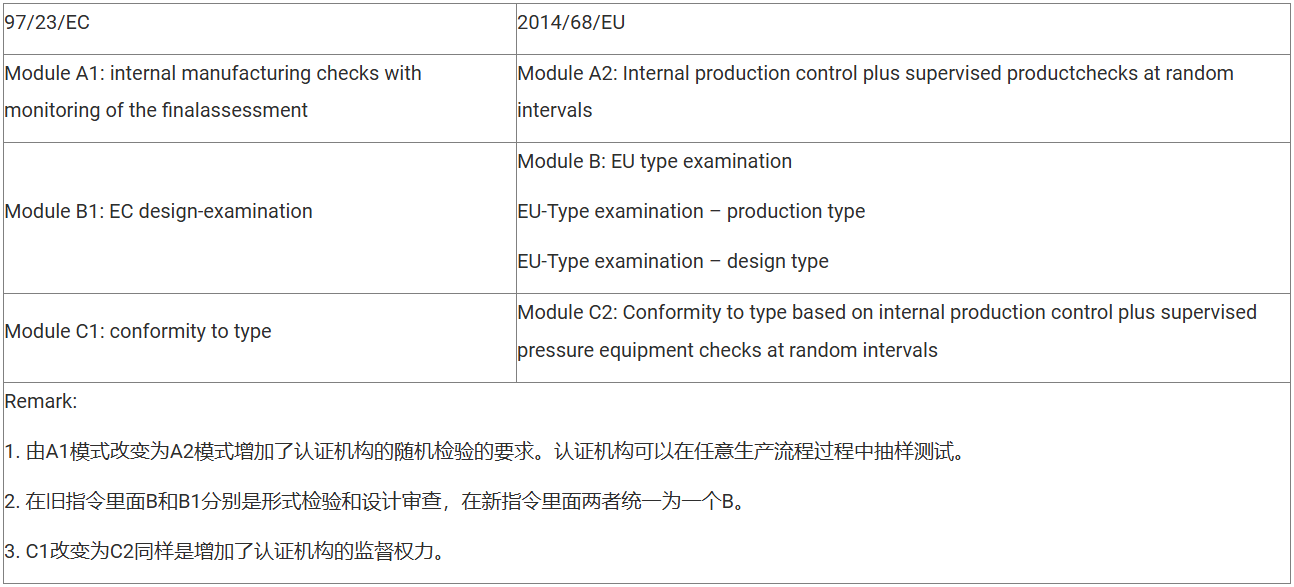This screenshot has width=1294, height=587.
Task: Click the Module B1: EC design-examination cell
Action: point(159,211)
